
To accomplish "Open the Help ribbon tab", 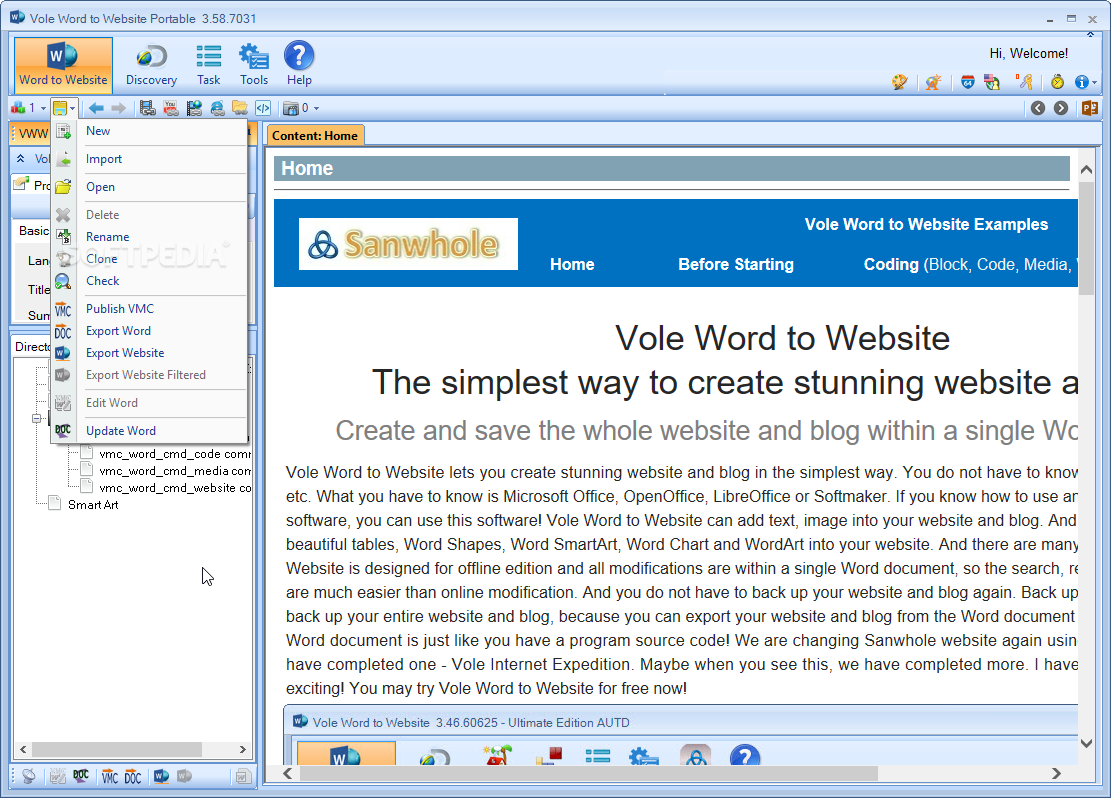I will (299, 65).
